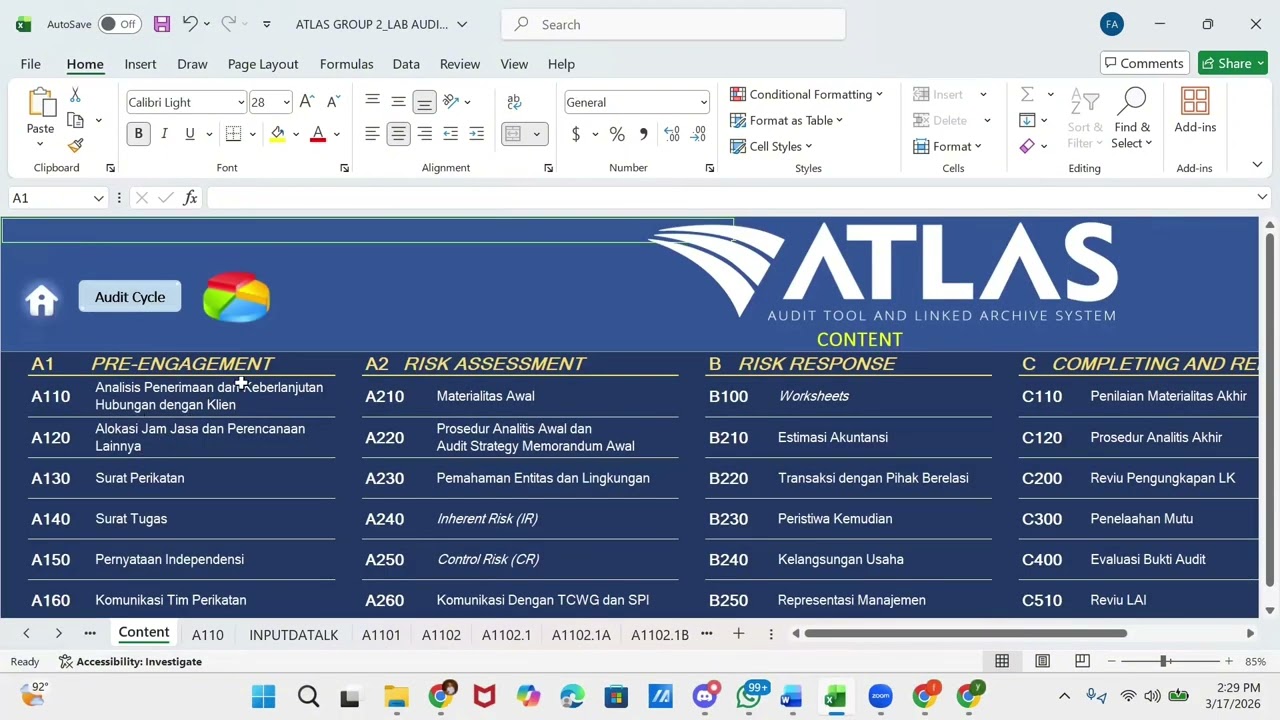Switch to the A1102.1A sheet tab
The width and height of the screenshot is (1280, 720).
581,635
